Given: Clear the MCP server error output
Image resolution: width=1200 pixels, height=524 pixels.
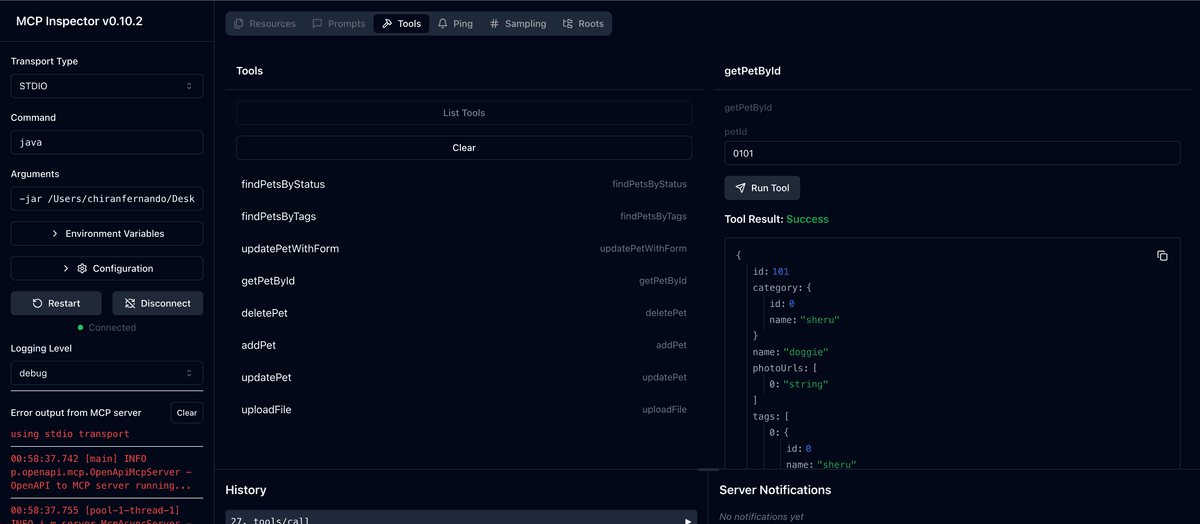Looking at the screenshot, I should 187,412.
